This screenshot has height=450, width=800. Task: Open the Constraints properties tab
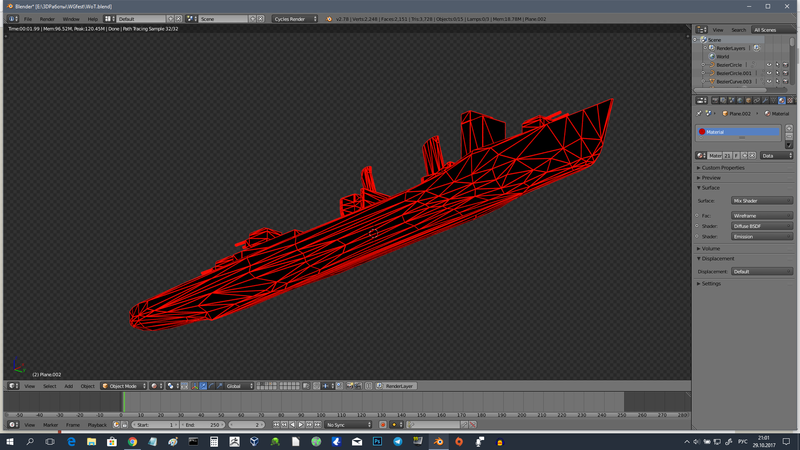point(757,101)
